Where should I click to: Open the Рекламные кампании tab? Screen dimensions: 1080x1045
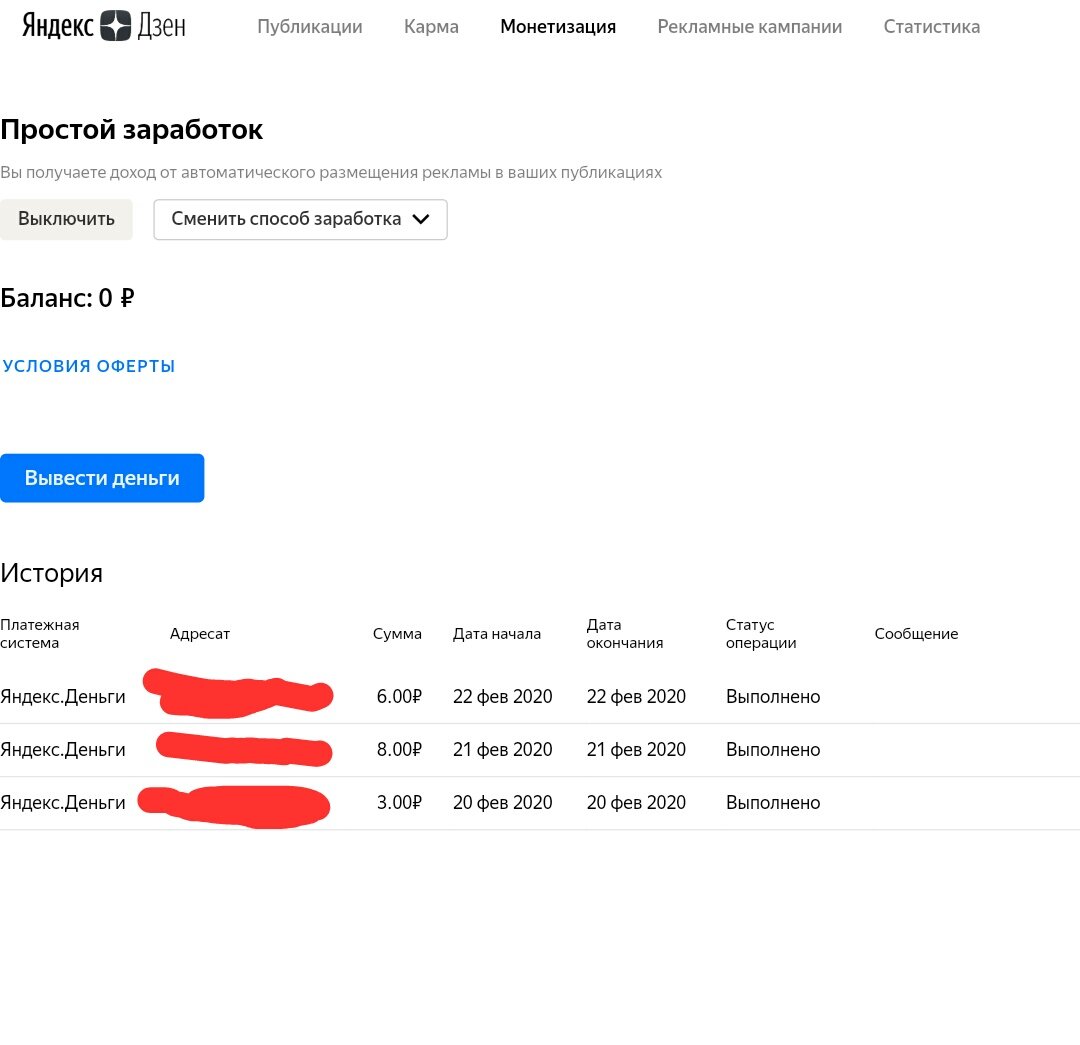749,27
